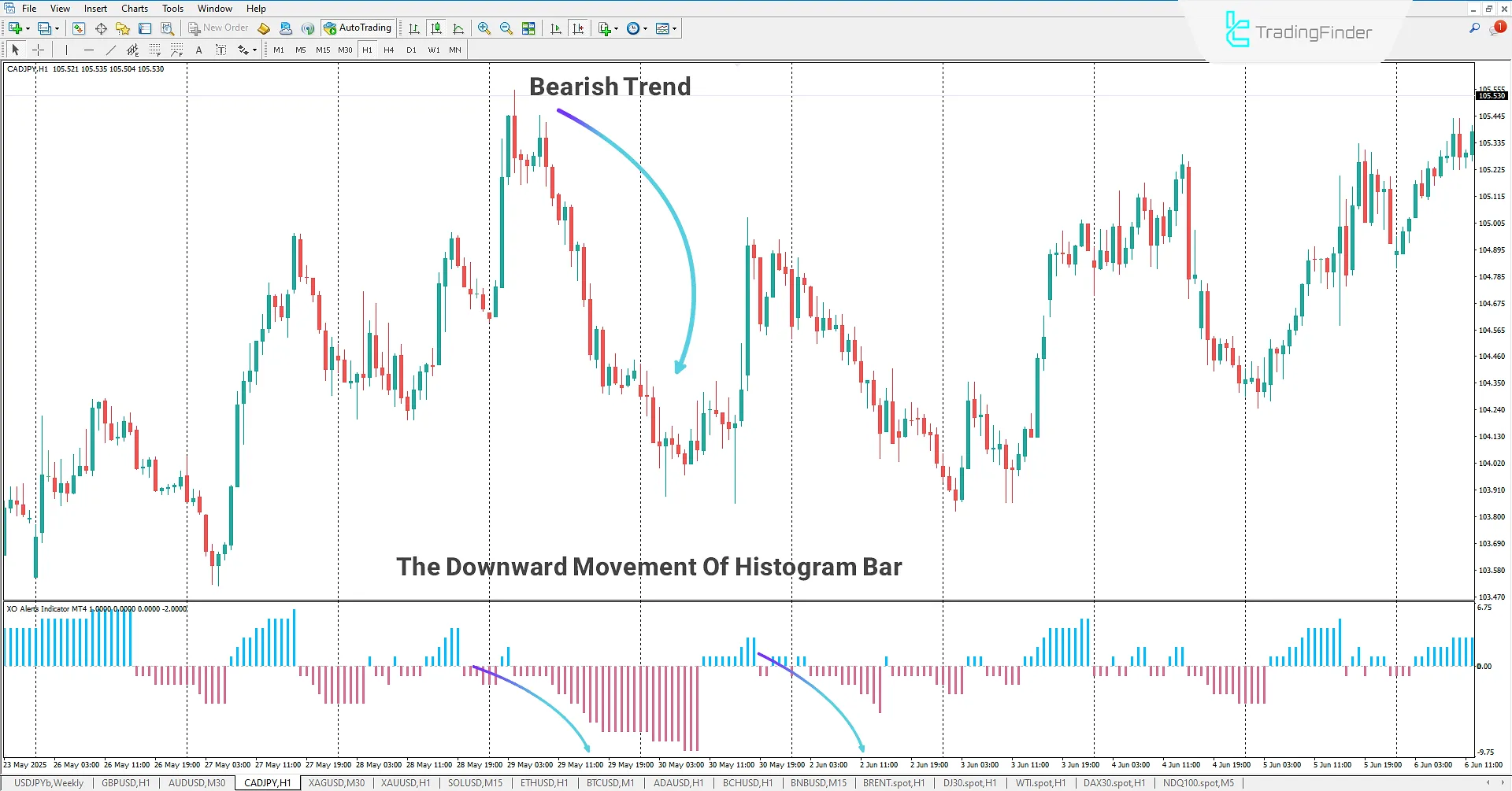Select the Crosshair tool

tap(38, 50)
